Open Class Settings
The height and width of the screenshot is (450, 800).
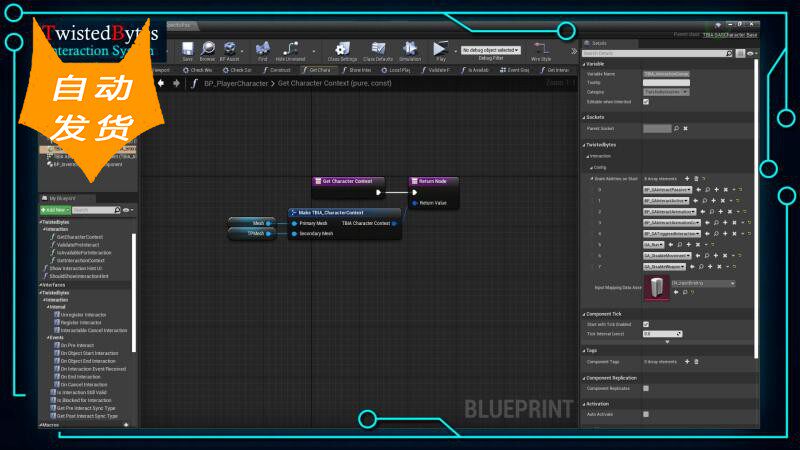coord(342,52)
